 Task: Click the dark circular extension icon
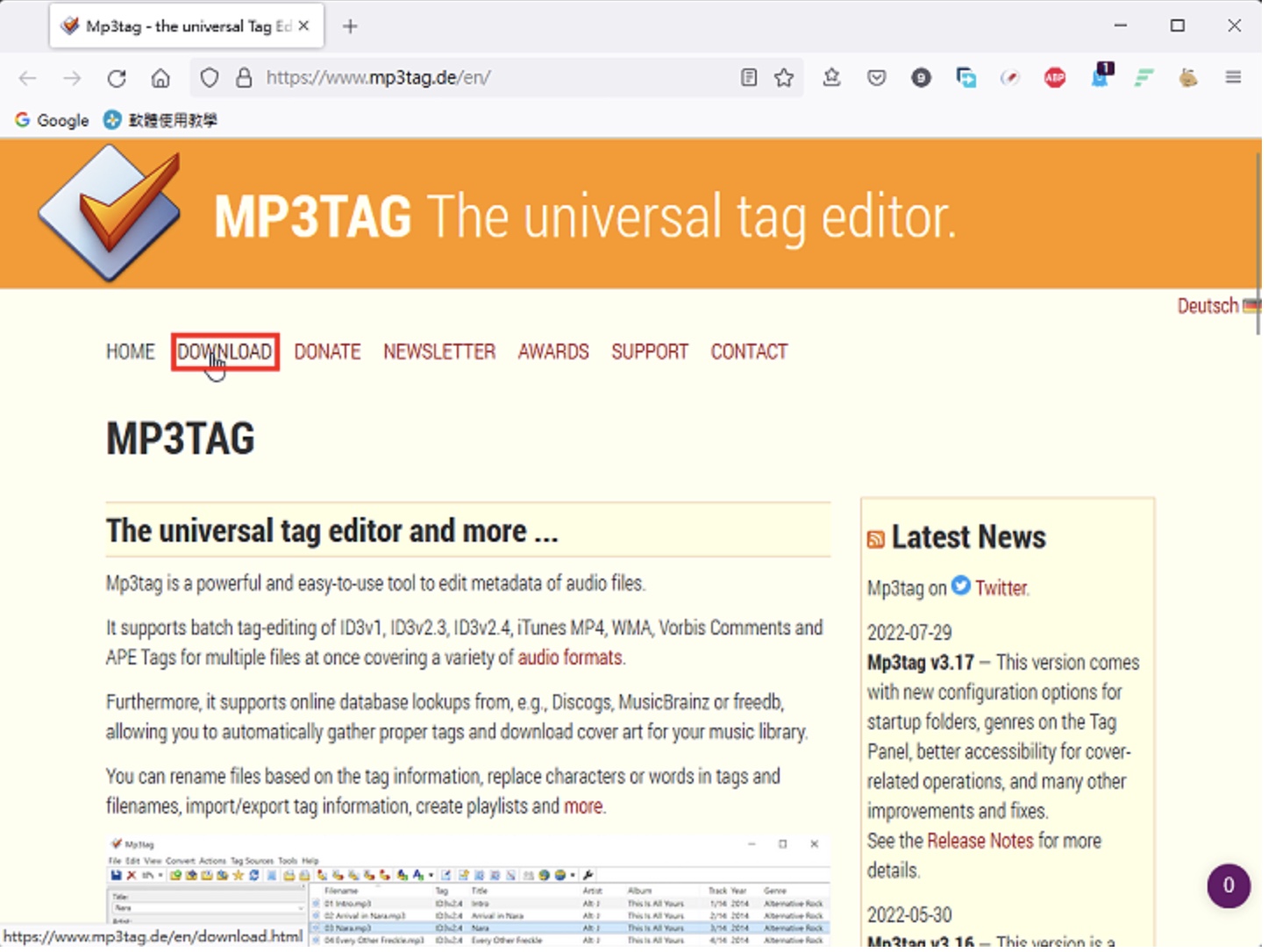tap(925, 78)
